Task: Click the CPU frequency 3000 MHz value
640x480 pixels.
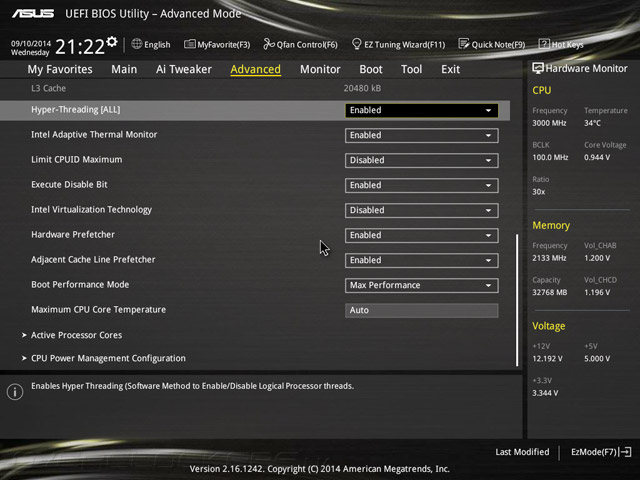Action: click(x=549, y=123)
